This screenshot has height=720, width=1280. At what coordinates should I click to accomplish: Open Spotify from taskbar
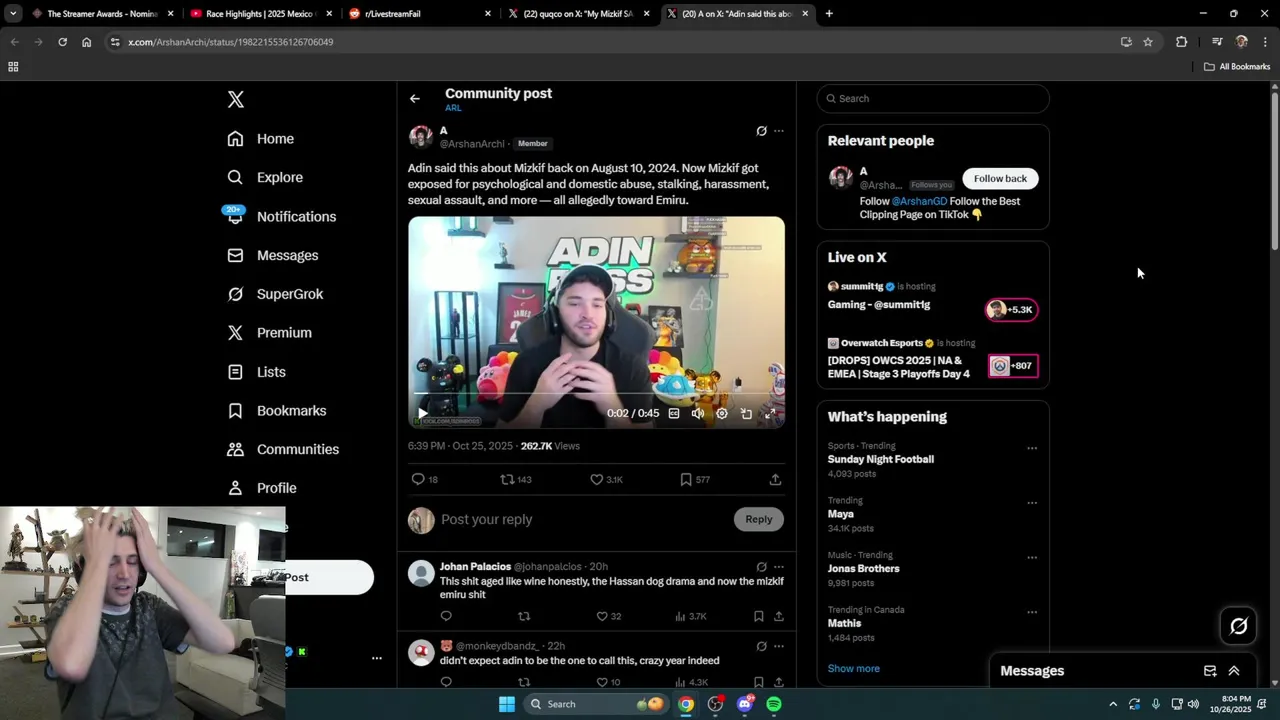774,704
